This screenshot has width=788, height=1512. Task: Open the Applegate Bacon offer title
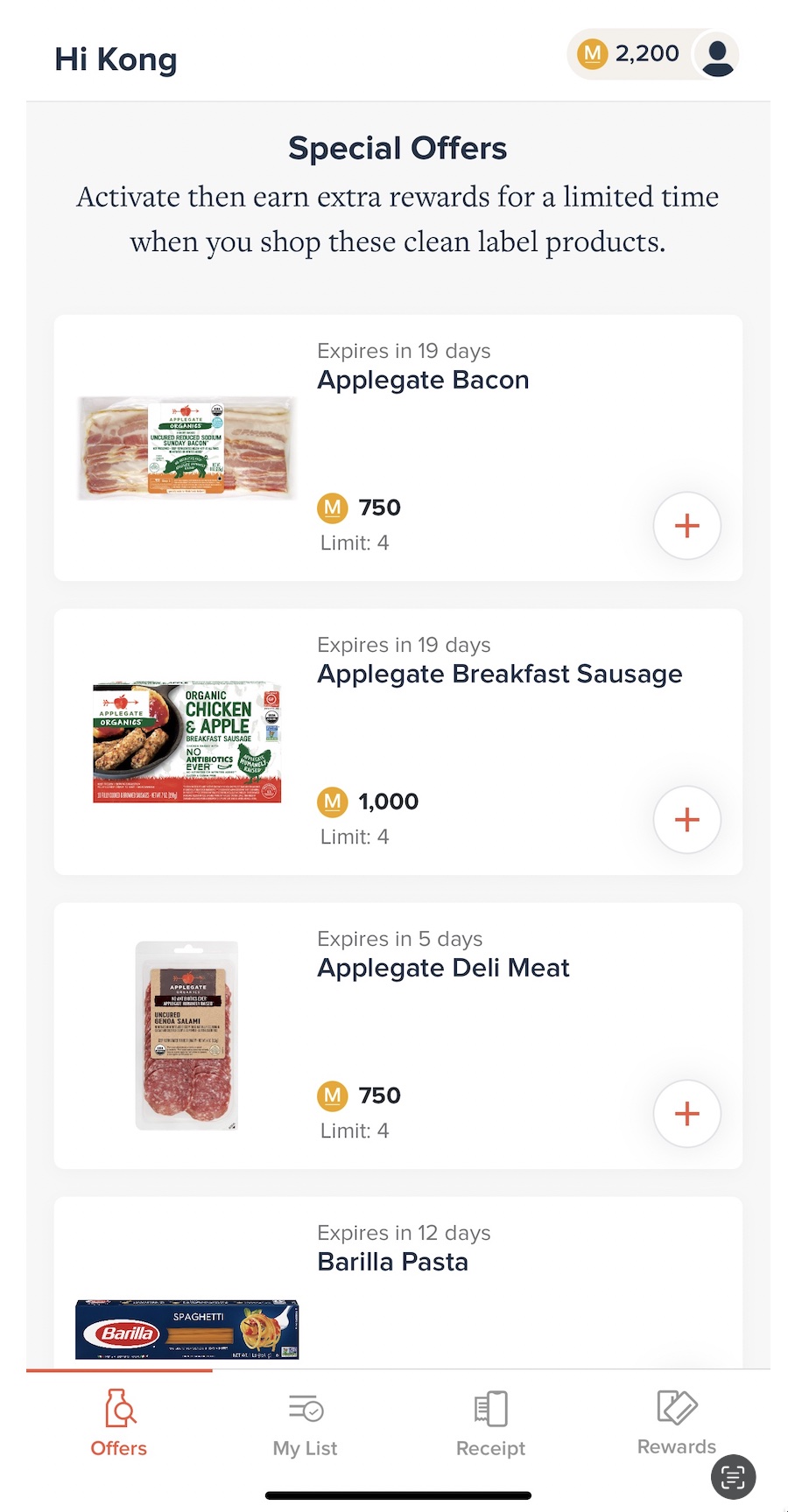423,381
